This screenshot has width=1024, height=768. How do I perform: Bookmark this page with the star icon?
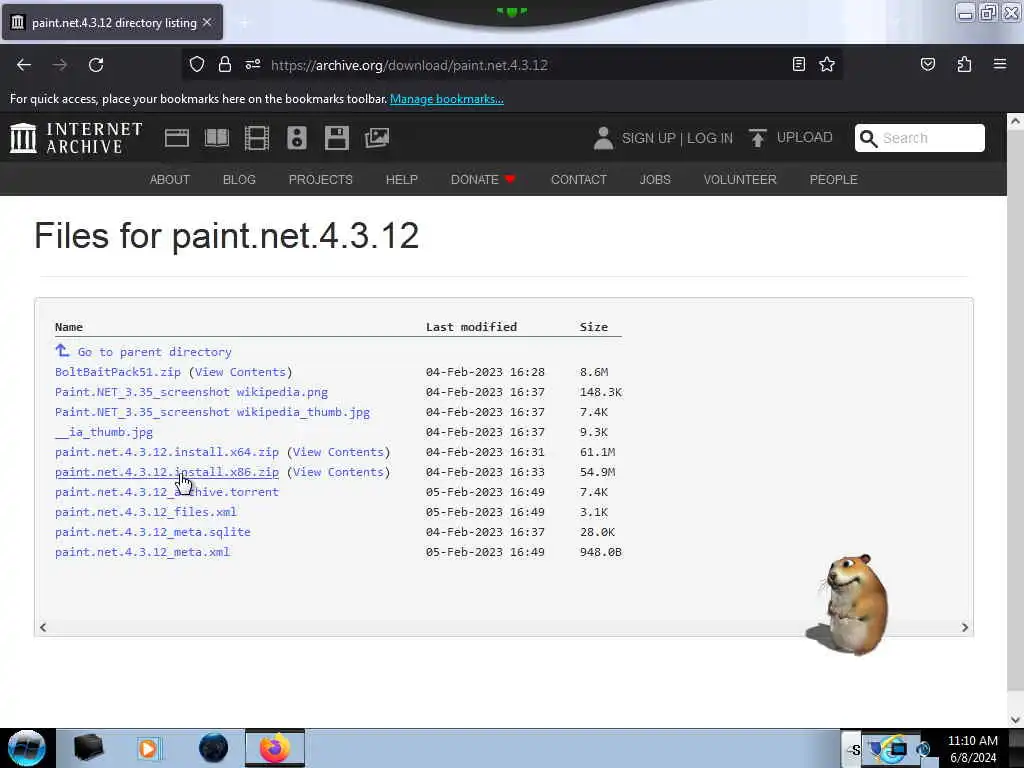click(827, 64)
